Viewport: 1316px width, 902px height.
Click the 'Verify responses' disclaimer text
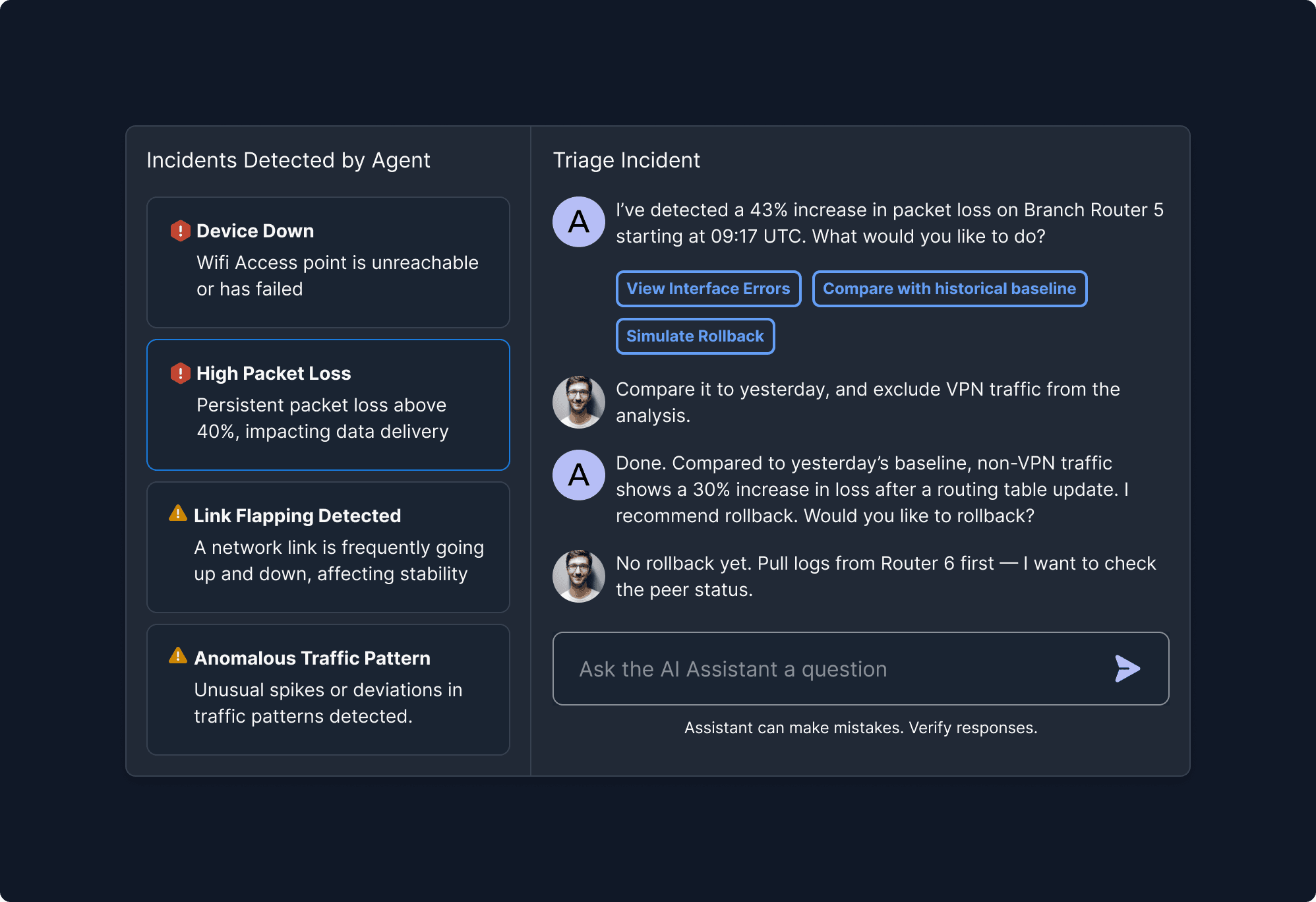click(x=860, y=728)
